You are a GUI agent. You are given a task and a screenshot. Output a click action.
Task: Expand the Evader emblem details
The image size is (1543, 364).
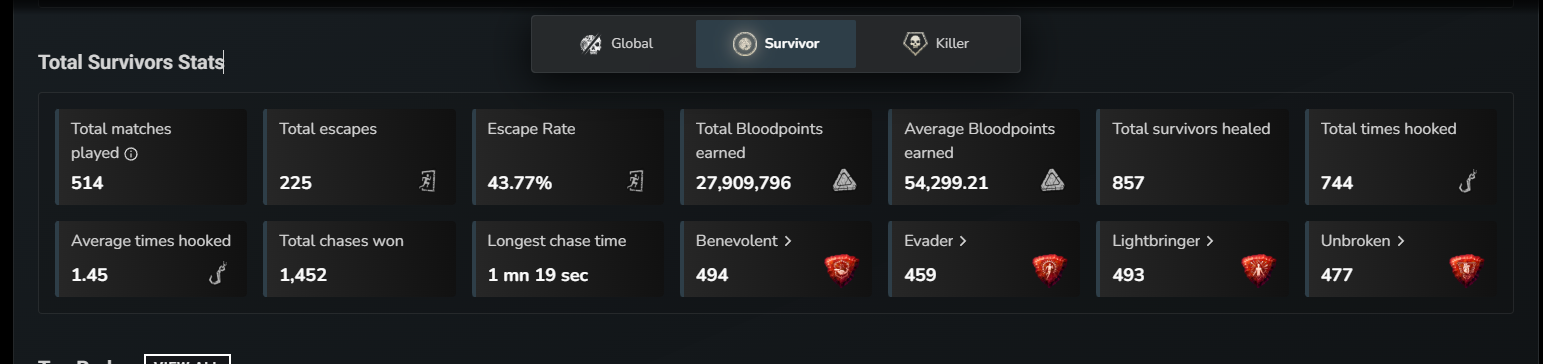tap(935, 241)
